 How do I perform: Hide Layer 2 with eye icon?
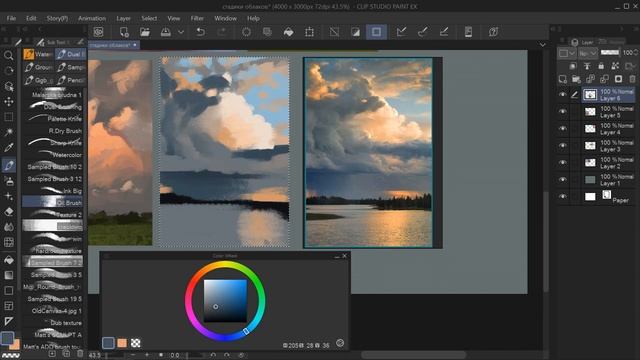(x=562, y=162)
